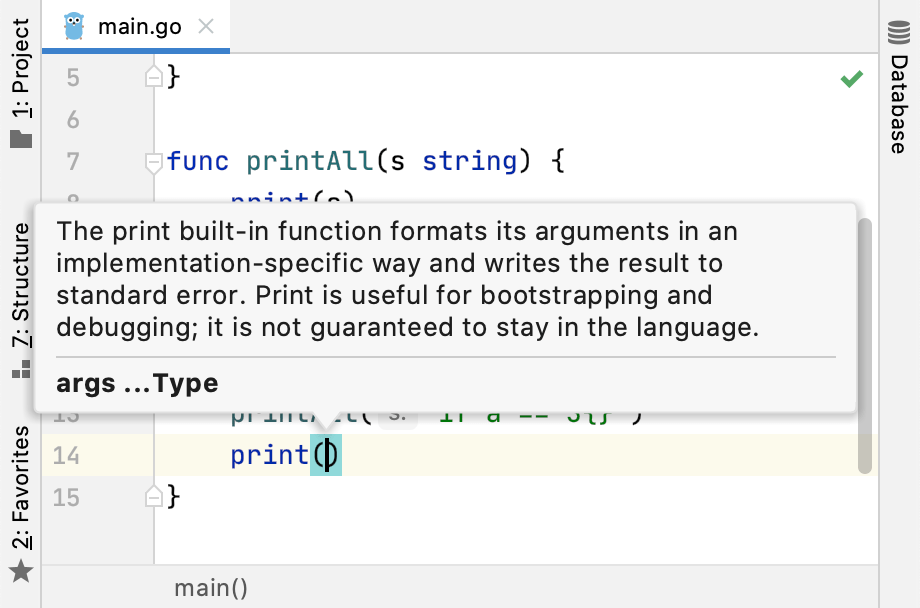Image resolution: width=920 pixels, height=608 pixels.
Task: Click the star icon at bottom of left stripe
Action: 21,573
